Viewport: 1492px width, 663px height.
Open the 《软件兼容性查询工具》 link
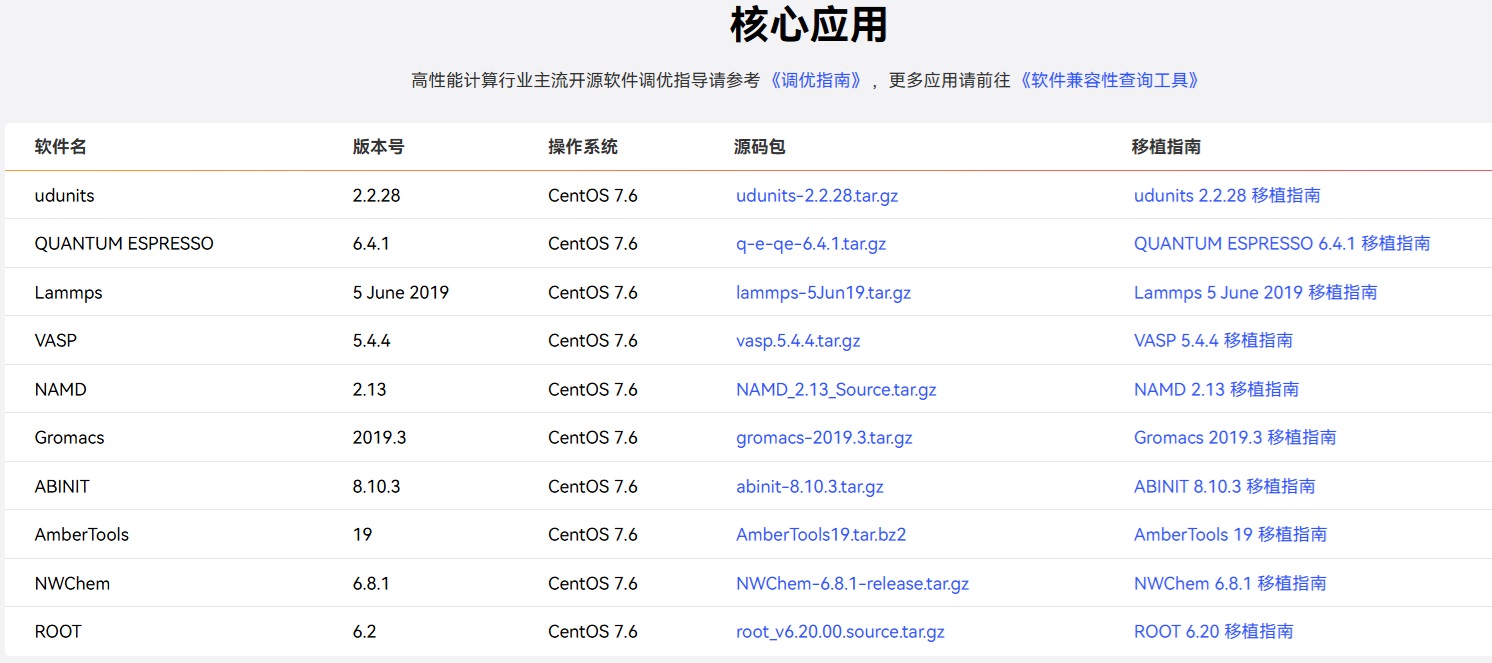(x=1109, y=80)
